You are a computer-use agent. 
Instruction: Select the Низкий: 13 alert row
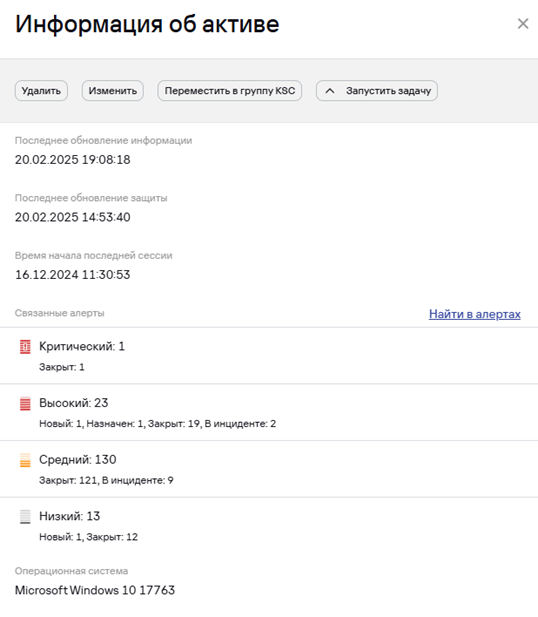(x=269, y=525)
